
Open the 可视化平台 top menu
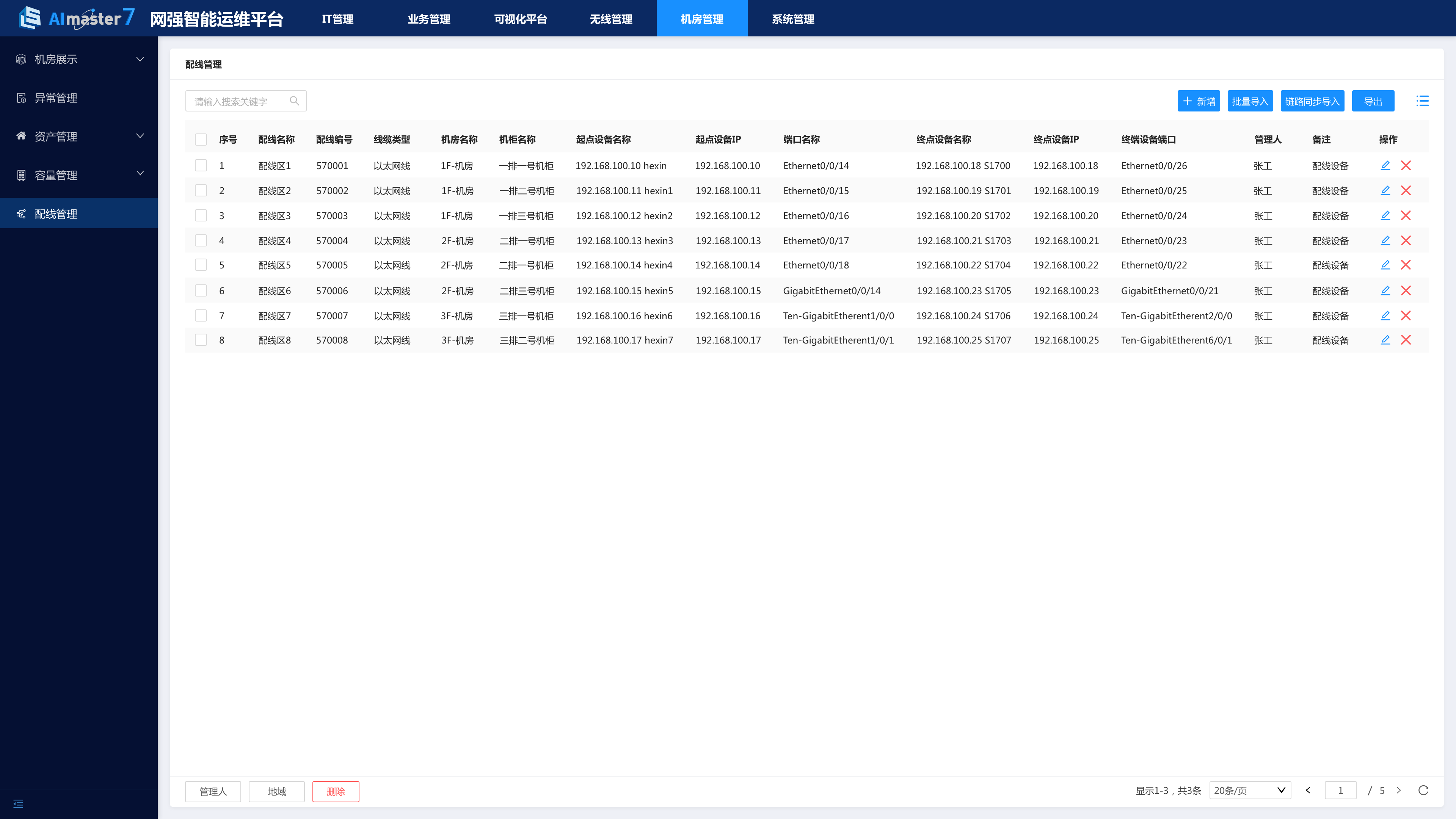[x=520, y=19]
